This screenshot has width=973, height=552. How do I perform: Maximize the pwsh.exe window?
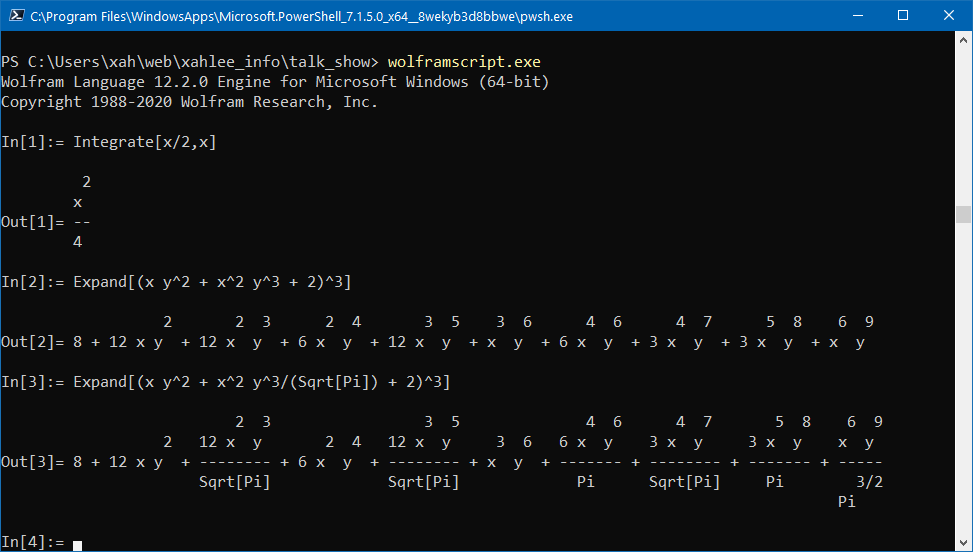click(903, 16)
